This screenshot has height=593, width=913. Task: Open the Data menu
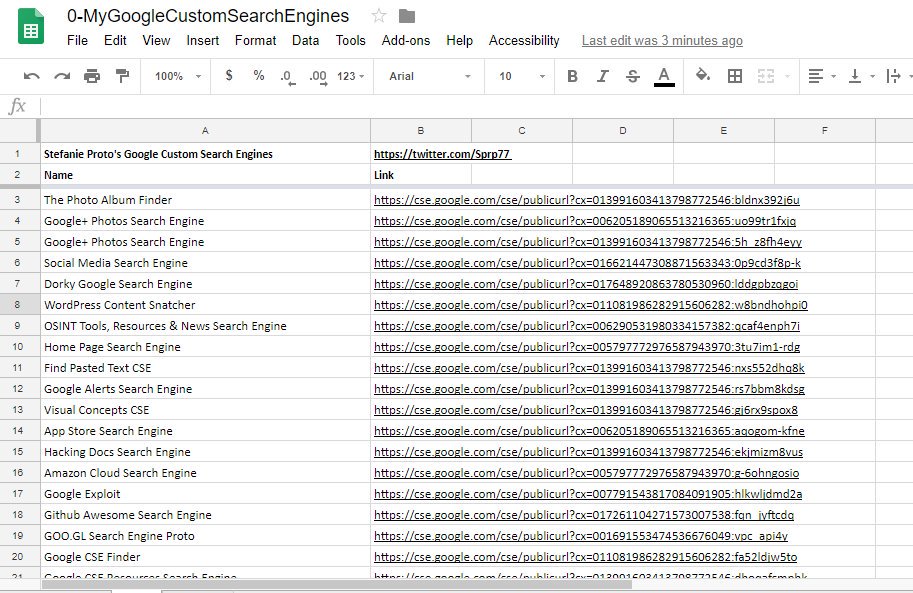306,40
